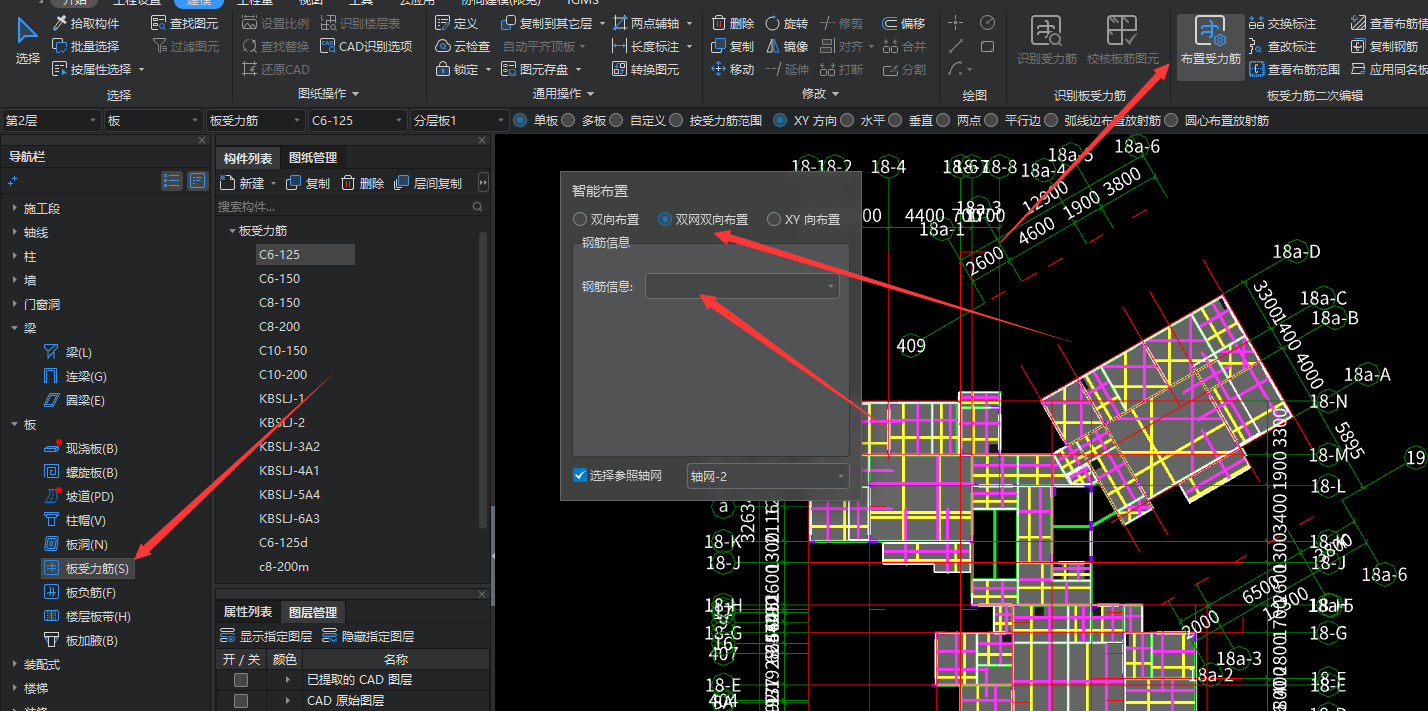This screenshot has height=711, width=1428.
Task: Select 板负筋(F) in navigation tree
Action: (x=82, y=592)
